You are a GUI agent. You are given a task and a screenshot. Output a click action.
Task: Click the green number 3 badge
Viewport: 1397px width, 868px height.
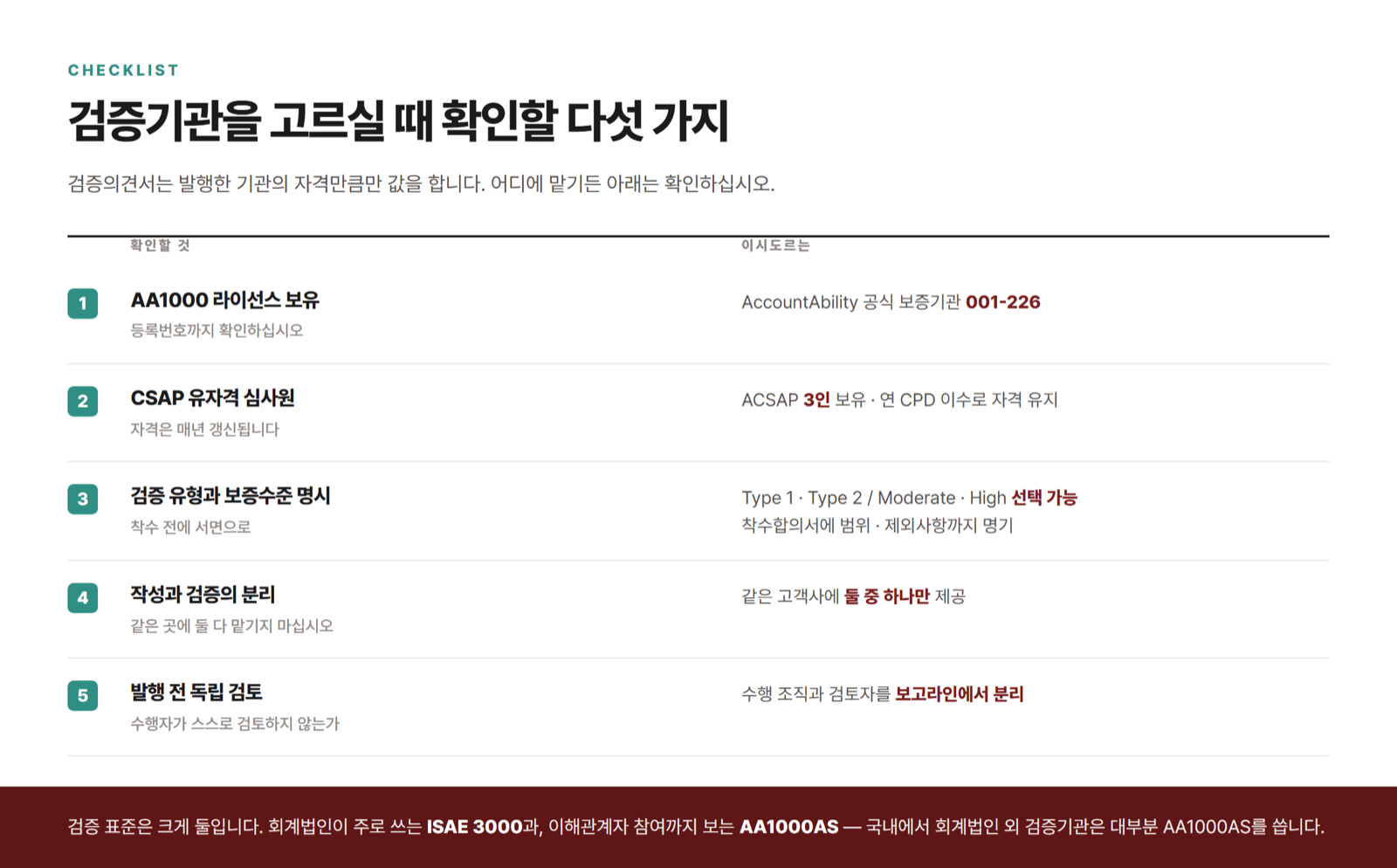click(x=83, y=499)
